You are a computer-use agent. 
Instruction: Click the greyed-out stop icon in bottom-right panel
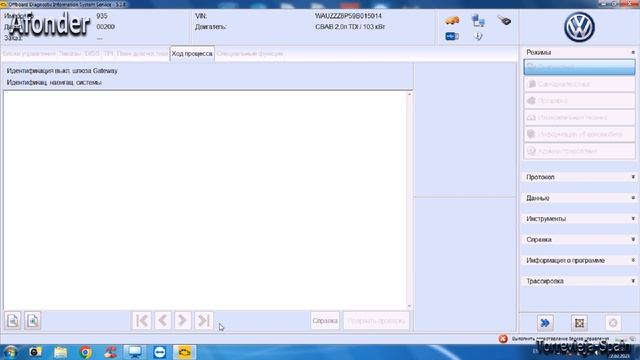[x=613, y=323]
